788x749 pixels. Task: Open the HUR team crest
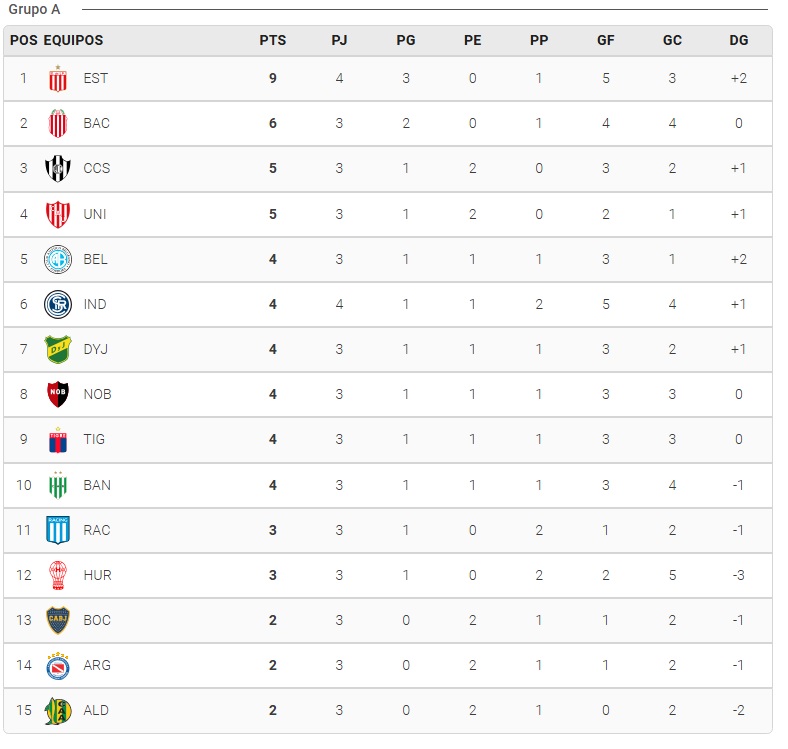[58, 576]
